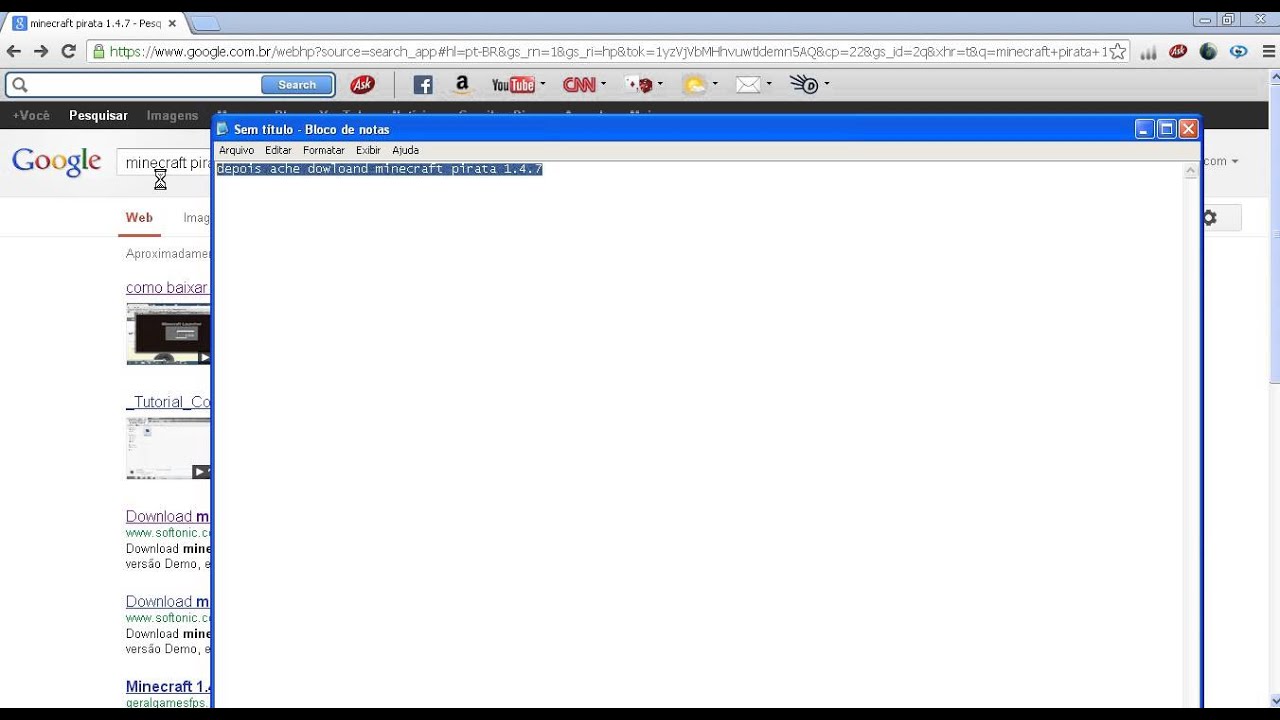
Task: Expand the CNN toolbar dropdown arrow
Action: (603, 85)
